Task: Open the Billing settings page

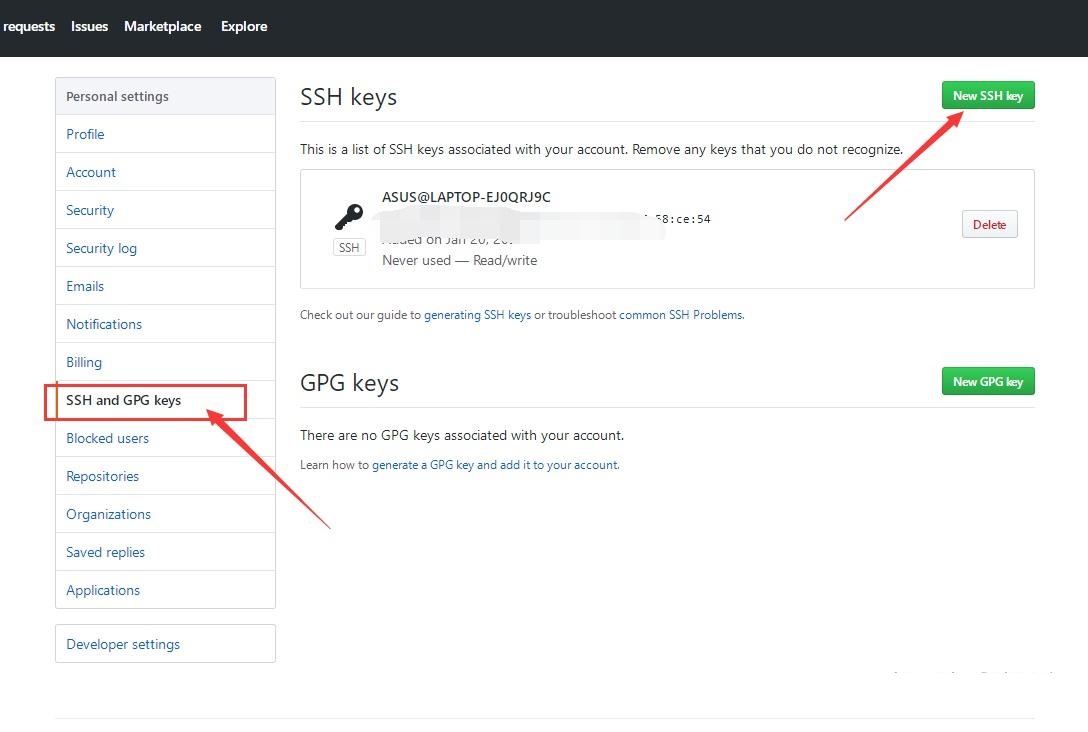Action: click(84, 362)
